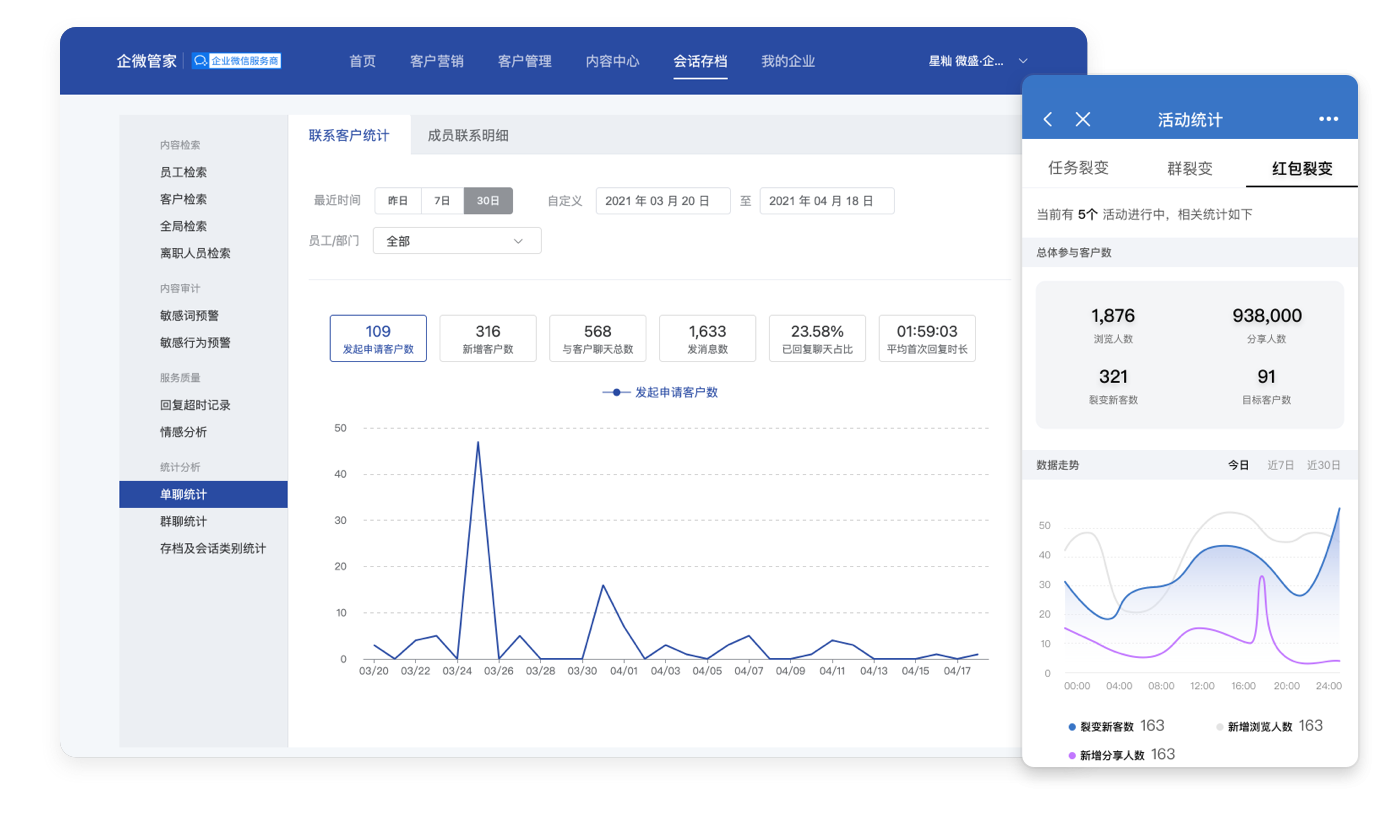1400x816 pixels.
Task: Select the 昨日 time range option
Action: 398,201
